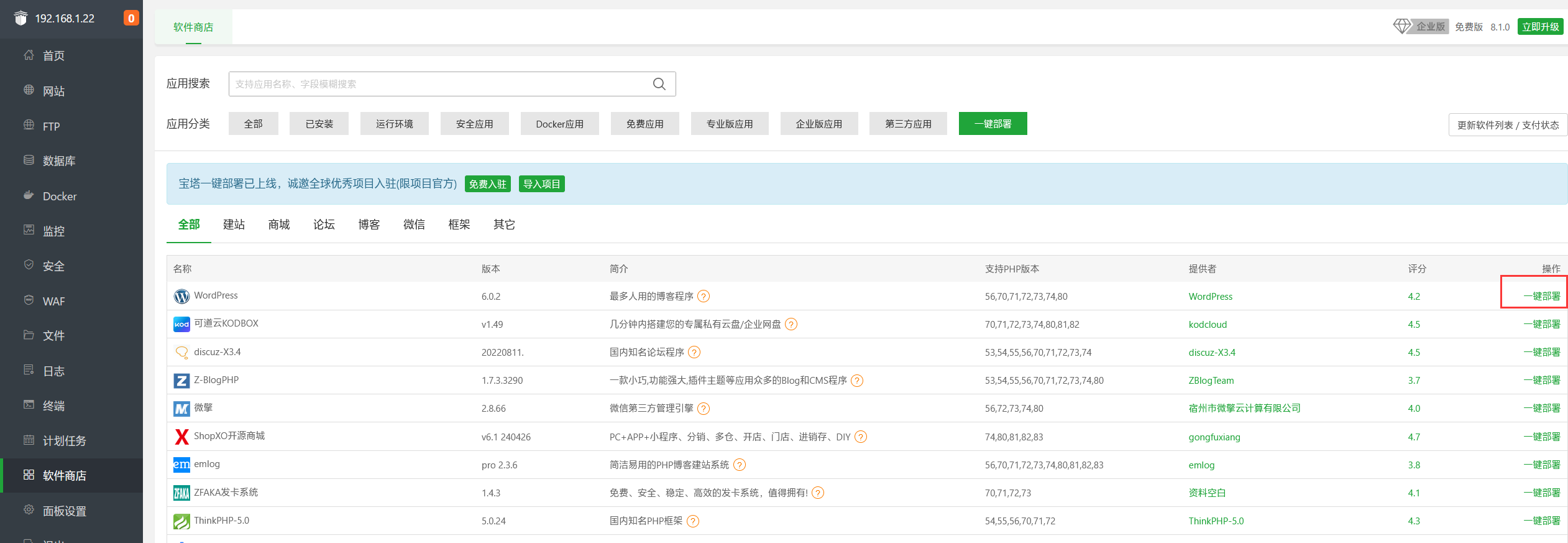Filter by 专业版应用 category
The width and height of the screenshot is (1568, 543).
730,124
